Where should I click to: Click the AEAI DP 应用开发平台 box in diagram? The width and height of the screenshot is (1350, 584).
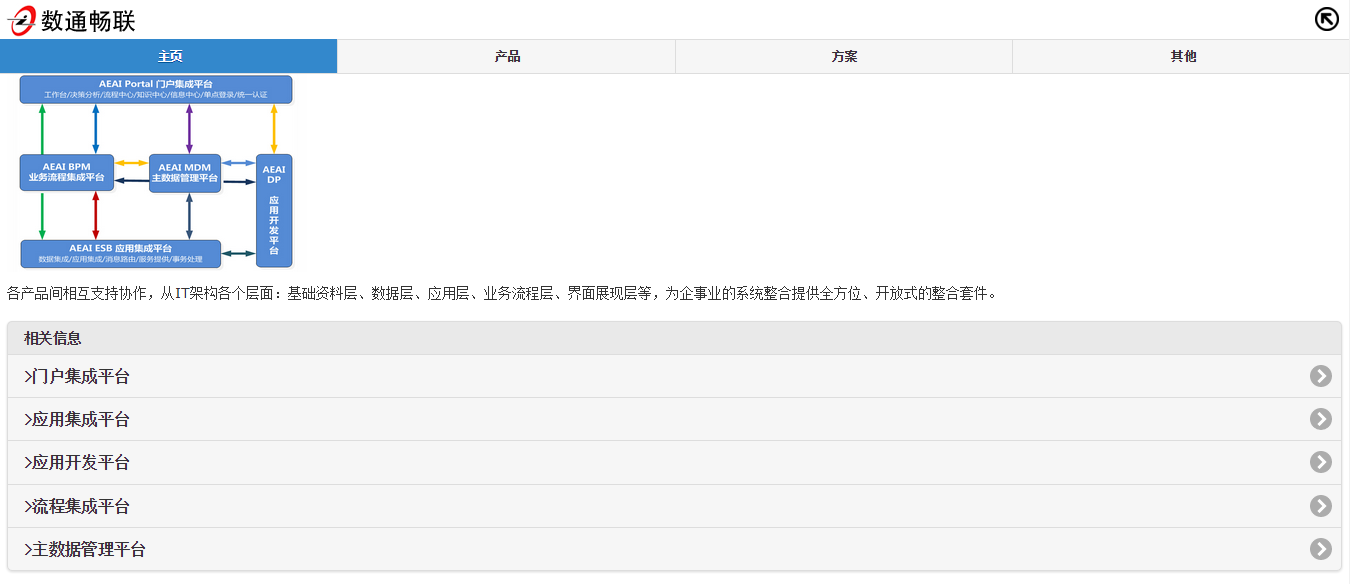(x=274, y=211)
